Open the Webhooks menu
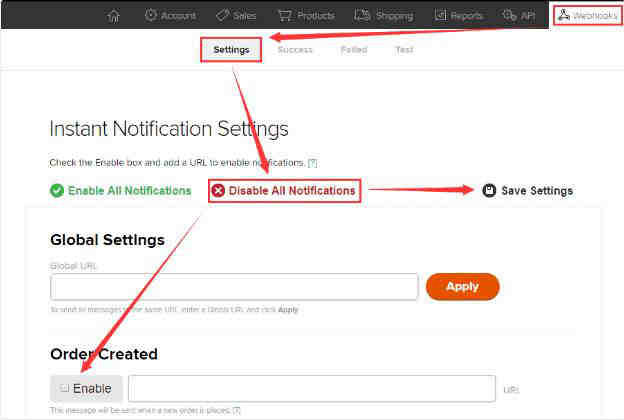This screenshot has width=624, height=420. 587,16
